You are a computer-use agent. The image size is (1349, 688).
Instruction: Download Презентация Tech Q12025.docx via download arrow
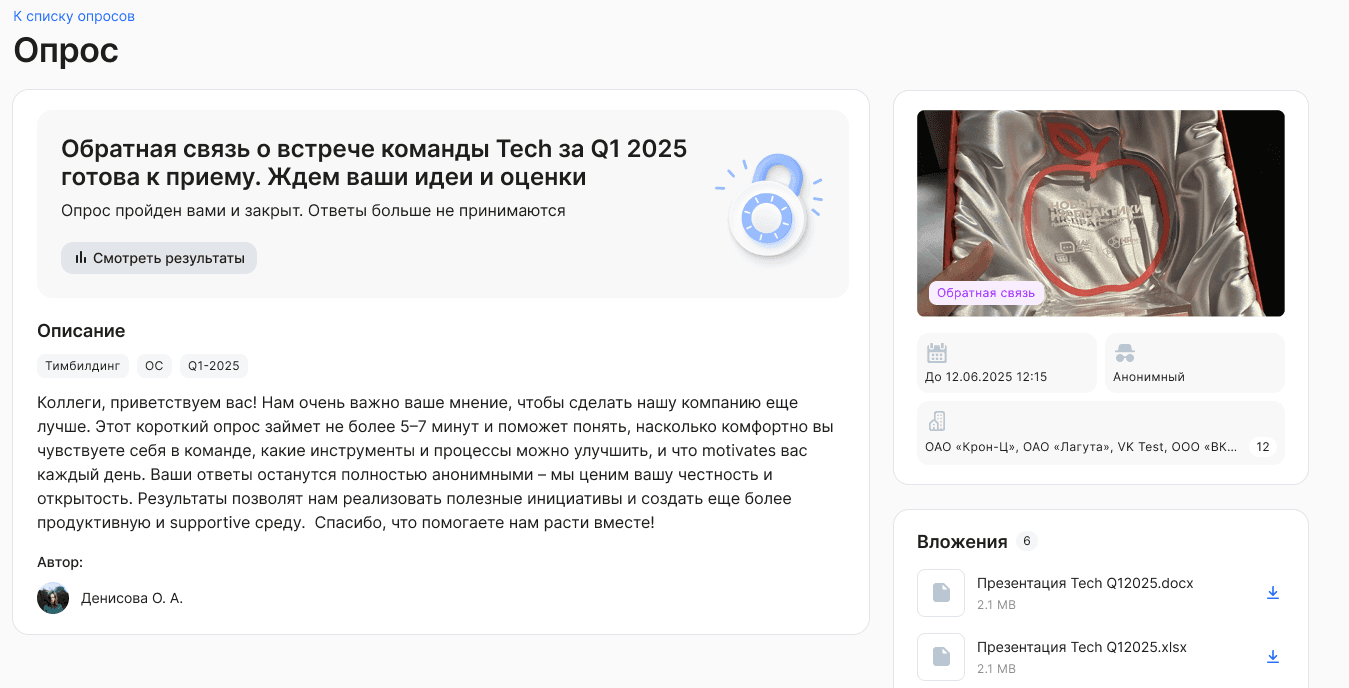(x=1273, y=591)
